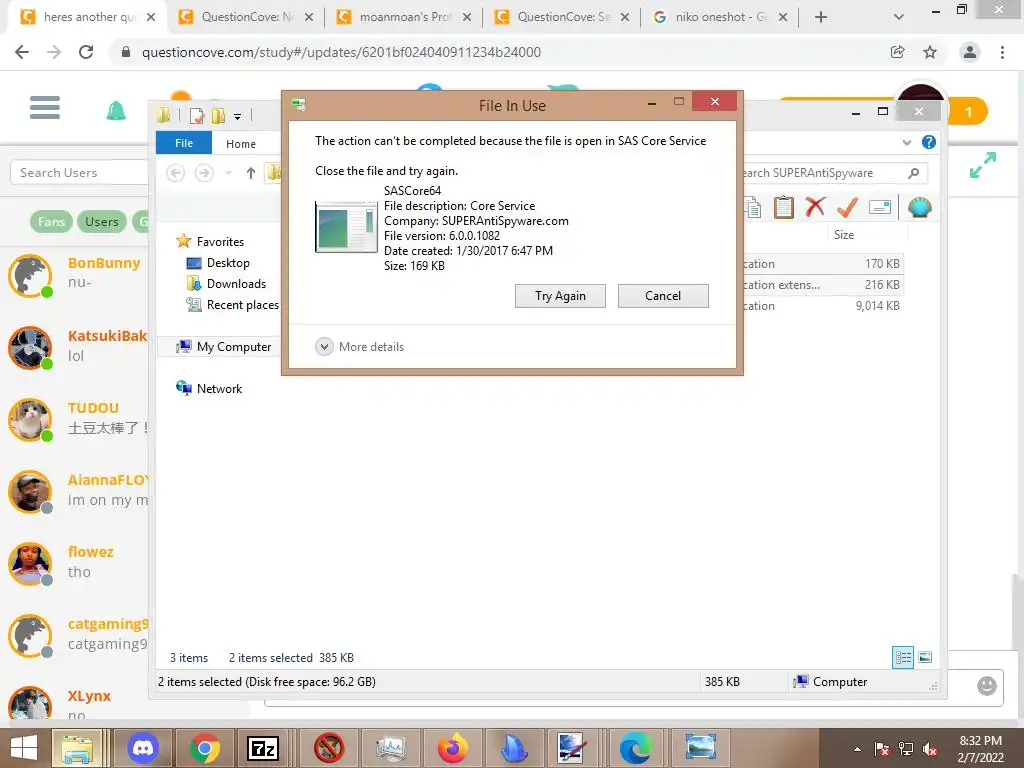
Task: Open Quick Access Toolbar customize dropdown
Action: [238, 117]
